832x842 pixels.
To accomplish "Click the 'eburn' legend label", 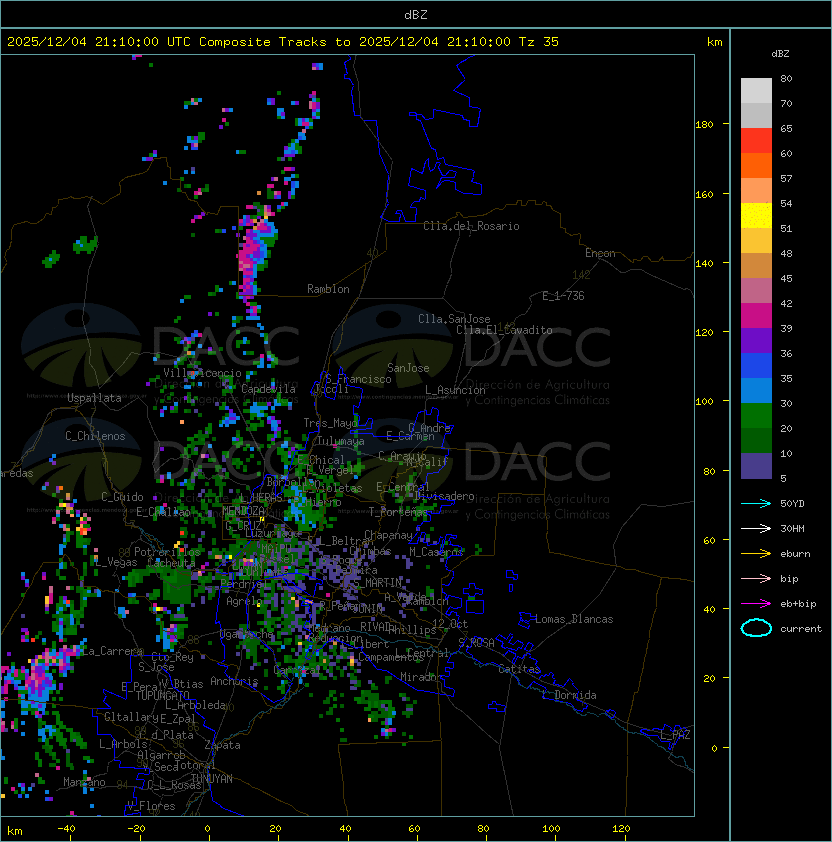I will click(x=795, y=554).
